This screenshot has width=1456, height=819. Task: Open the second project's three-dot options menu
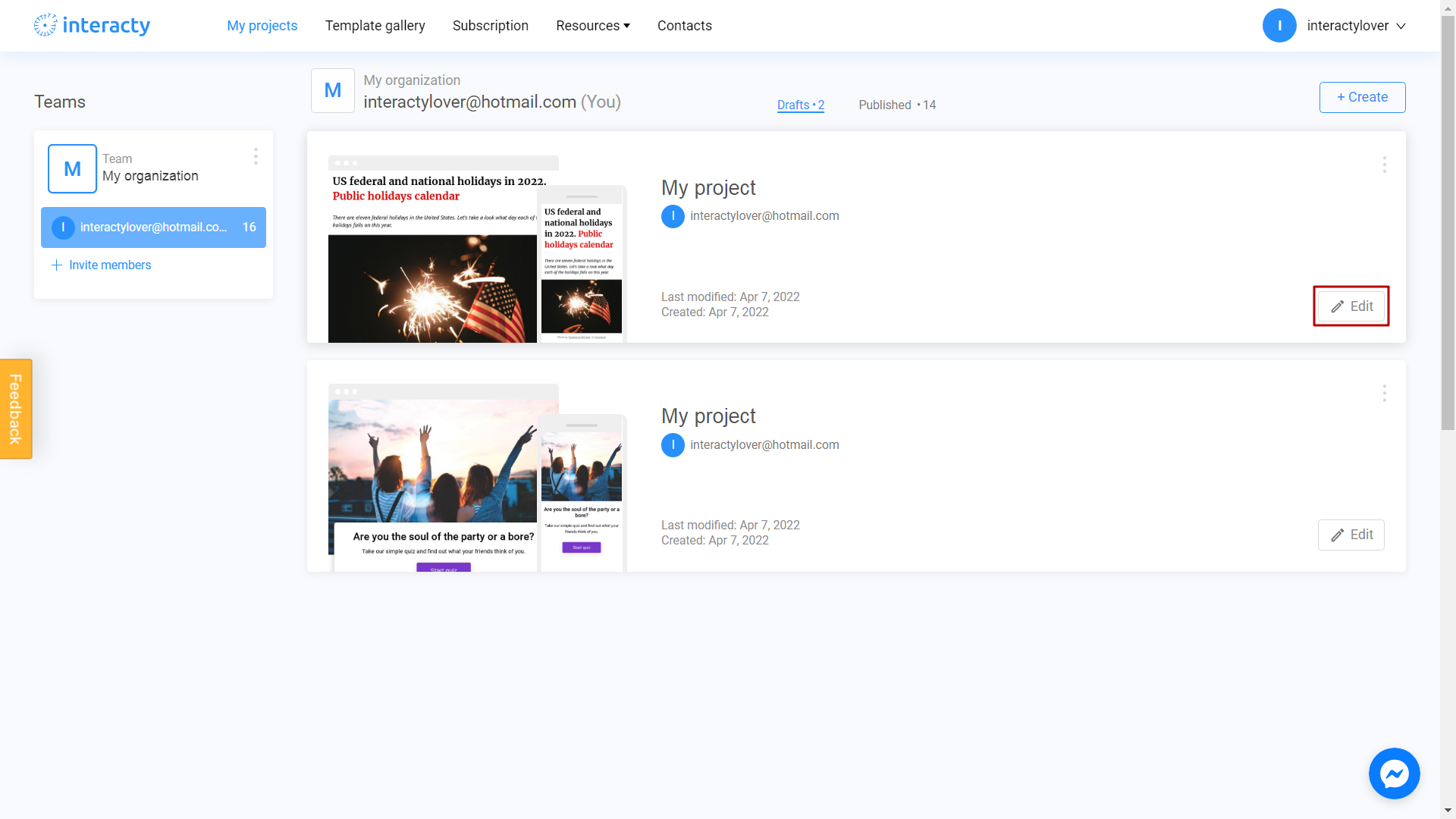click(x=1384, y=394)
